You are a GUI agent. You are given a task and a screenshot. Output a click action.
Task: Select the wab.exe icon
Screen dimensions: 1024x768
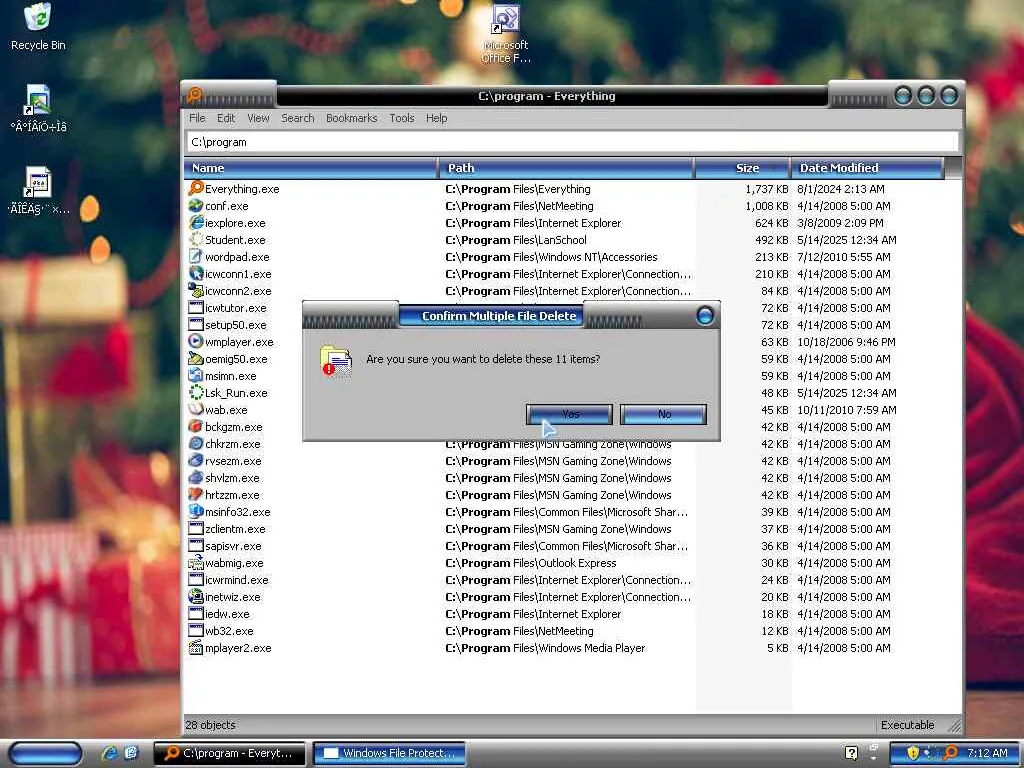[x=196, y=409]
